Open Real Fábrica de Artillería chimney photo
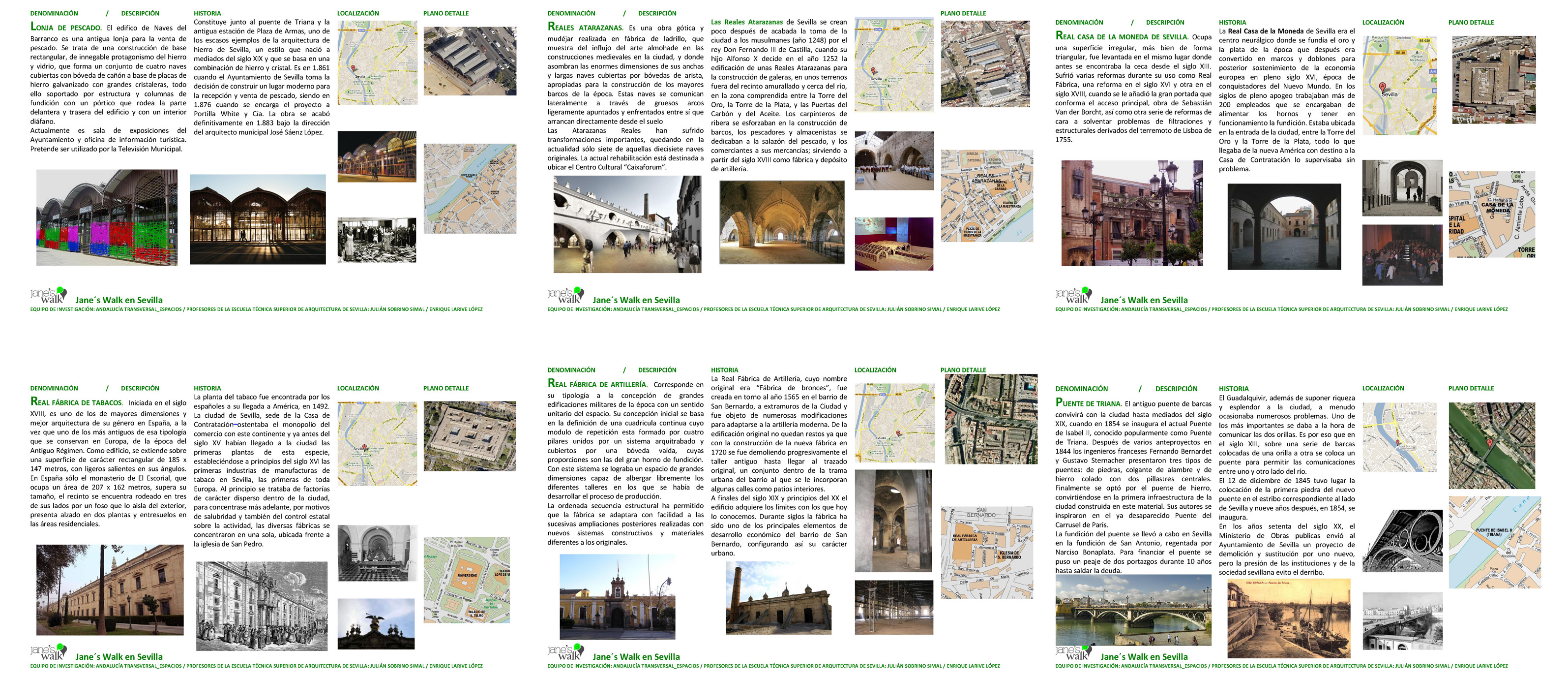The height and width of the screenshot is (678, 1568). 778,598
